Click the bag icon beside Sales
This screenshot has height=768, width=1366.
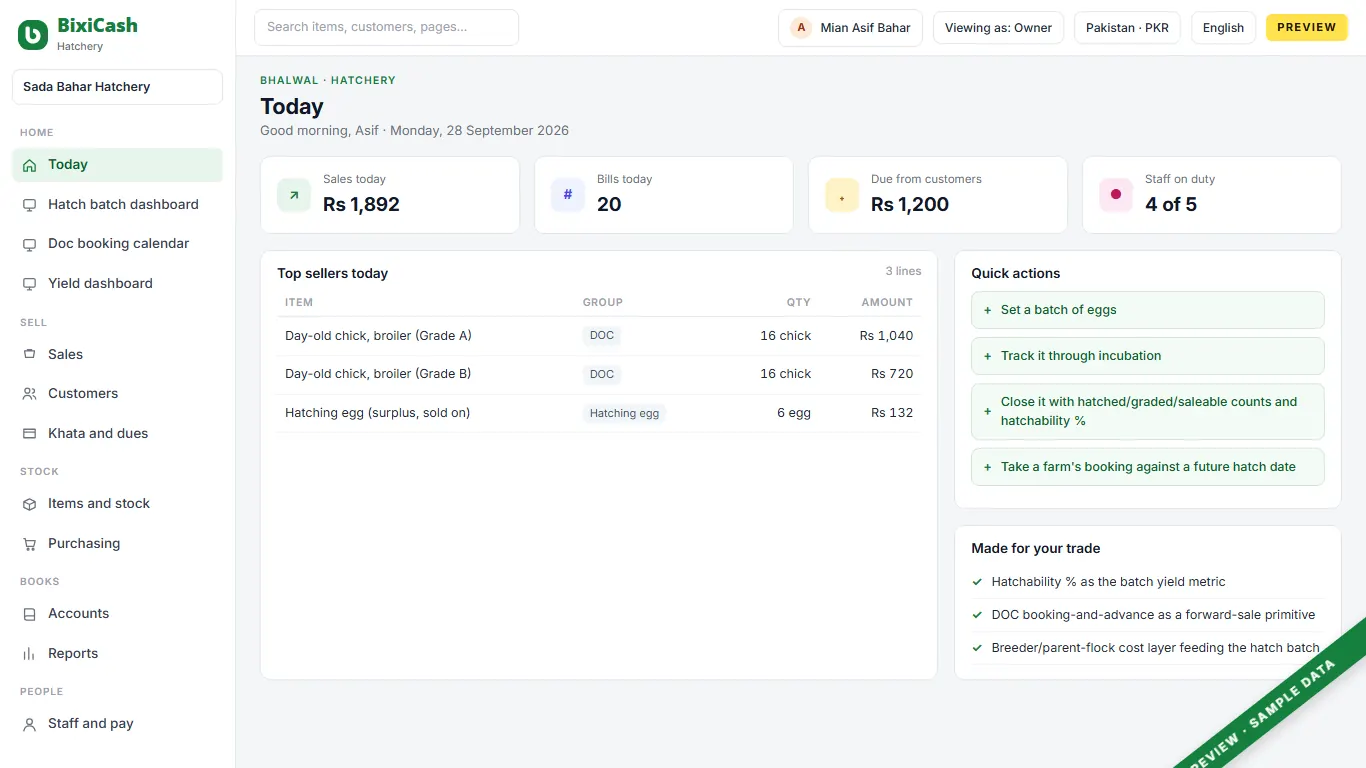[29, 354]
